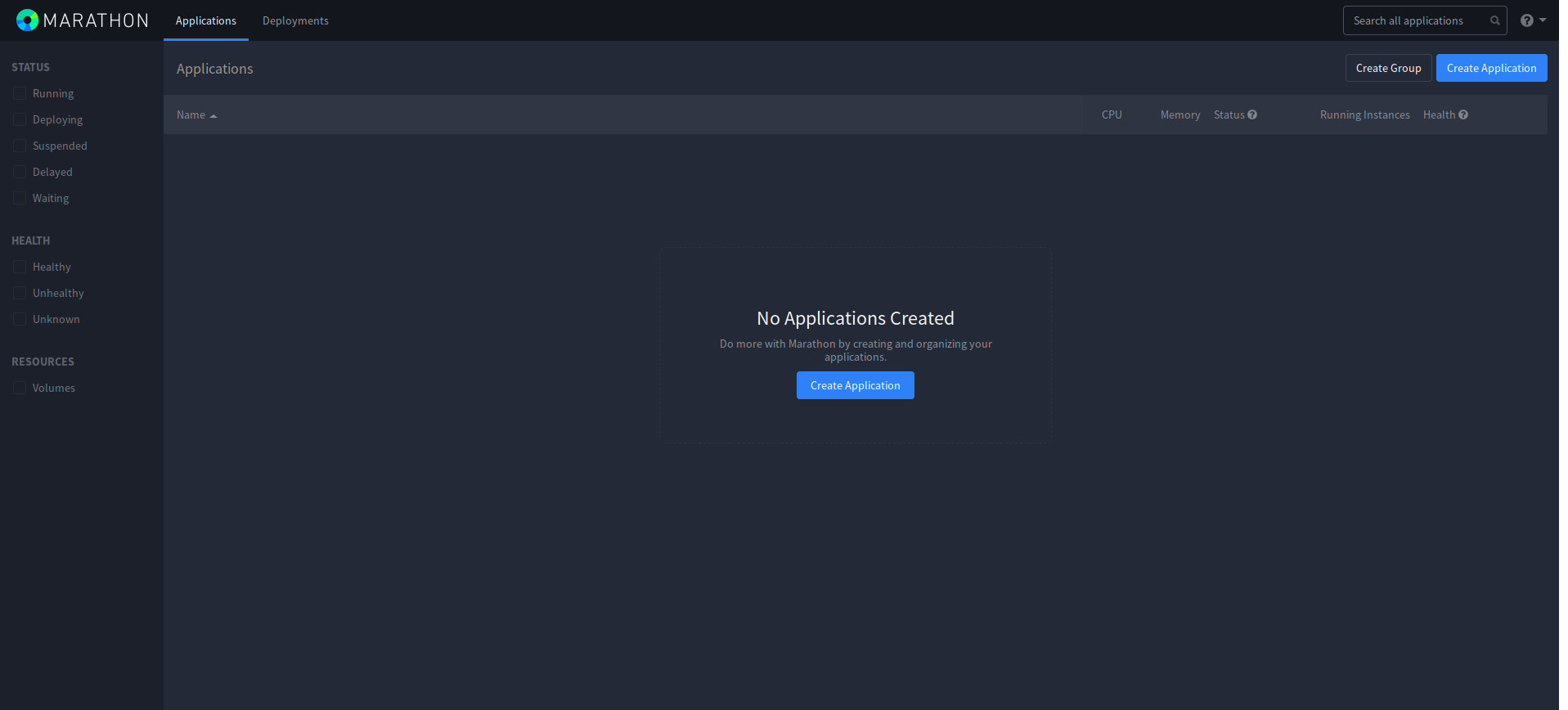Click the Status column help icon
1568x710 pixels.
tap(1252, 115)
